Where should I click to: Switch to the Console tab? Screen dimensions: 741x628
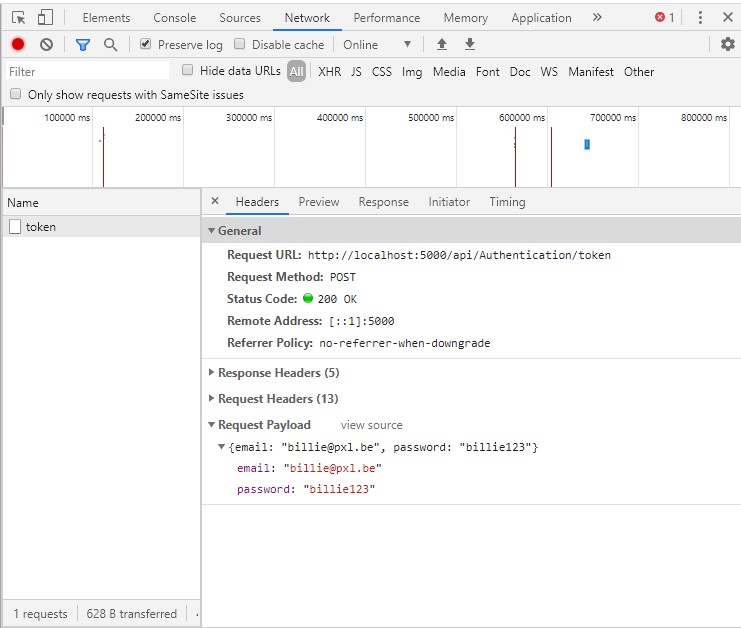coord(174,18)
